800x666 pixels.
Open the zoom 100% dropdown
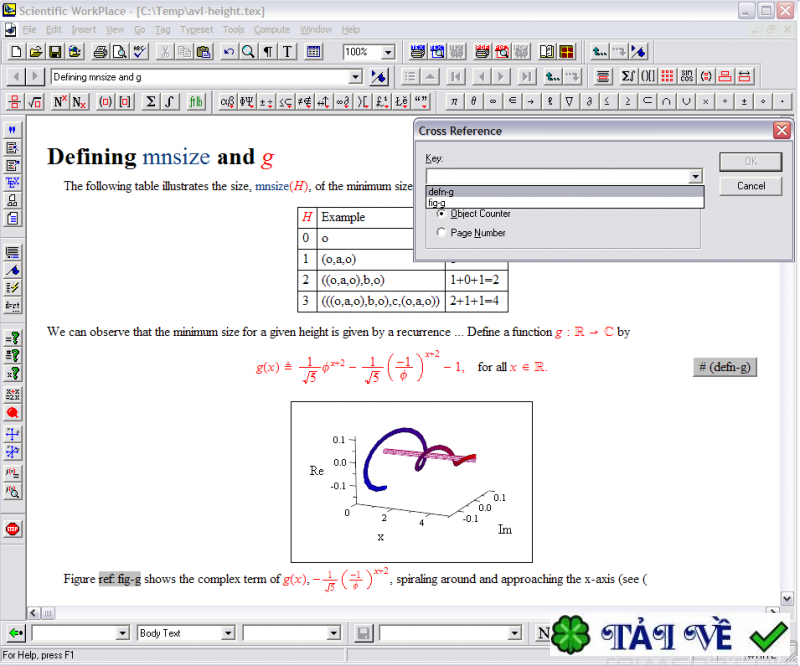point(388,52)
